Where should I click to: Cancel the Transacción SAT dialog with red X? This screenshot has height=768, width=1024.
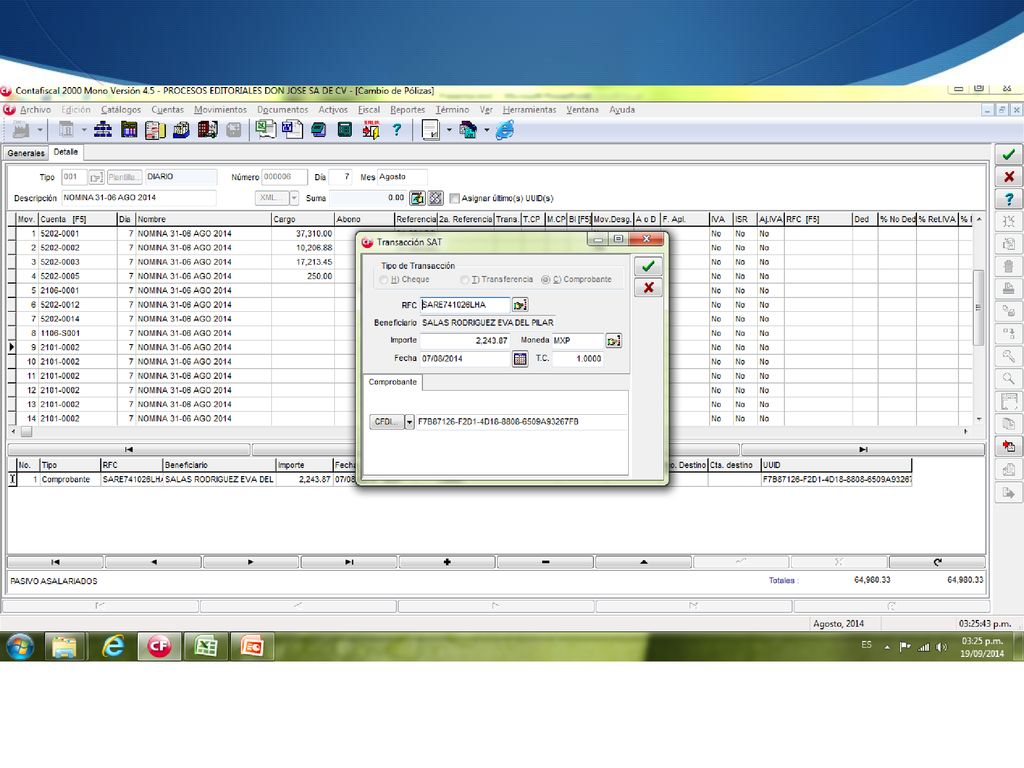[648, 288]
